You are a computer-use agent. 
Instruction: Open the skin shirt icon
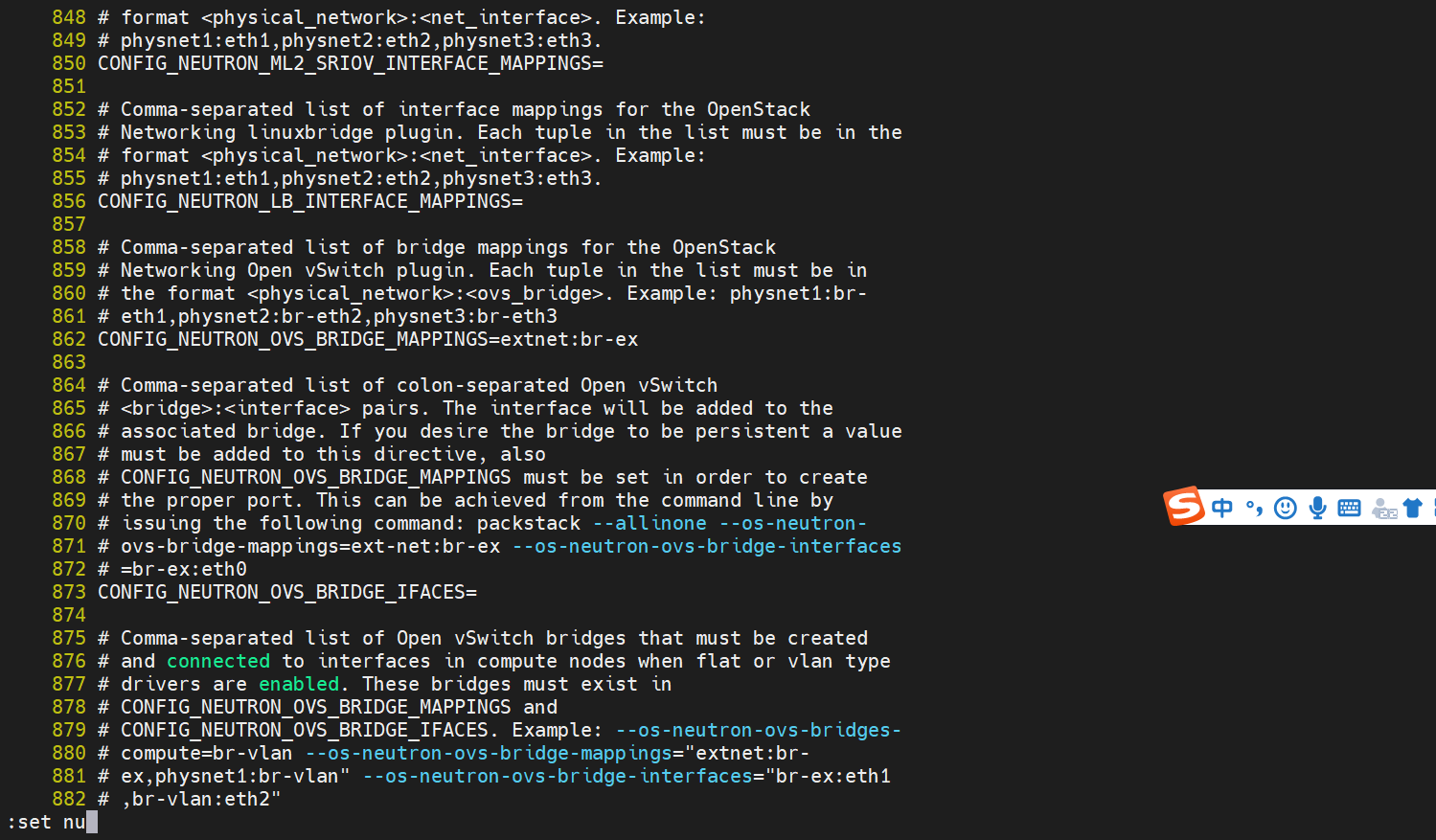(x=1413, y=508)
